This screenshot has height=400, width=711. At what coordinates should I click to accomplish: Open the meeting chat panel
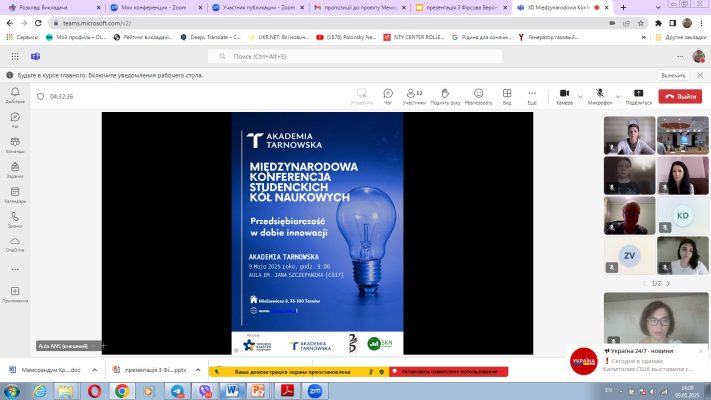click(388, 96)
